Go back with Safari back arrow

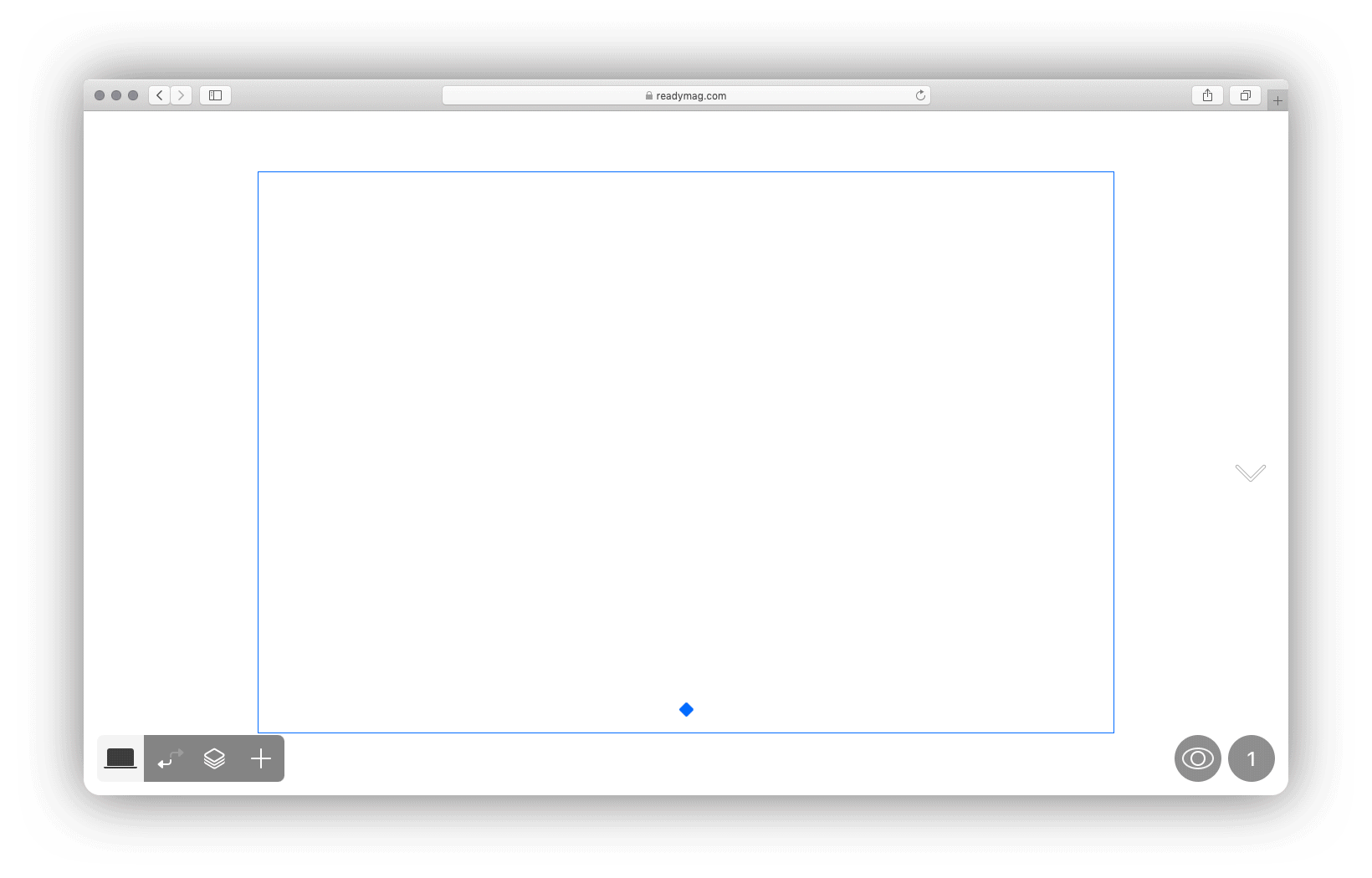(x=160, y=95)
